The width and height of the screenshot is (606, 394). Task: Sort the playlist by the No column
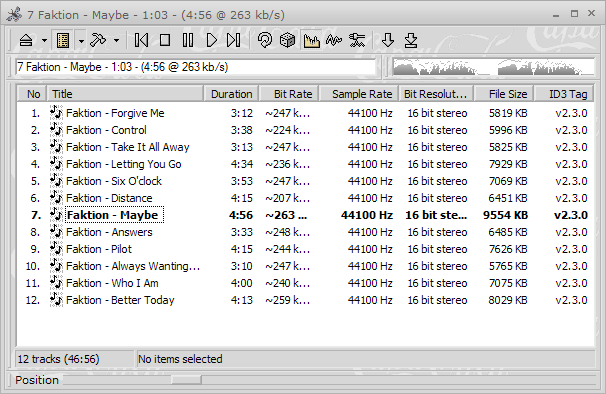click(x=32, y=94)
